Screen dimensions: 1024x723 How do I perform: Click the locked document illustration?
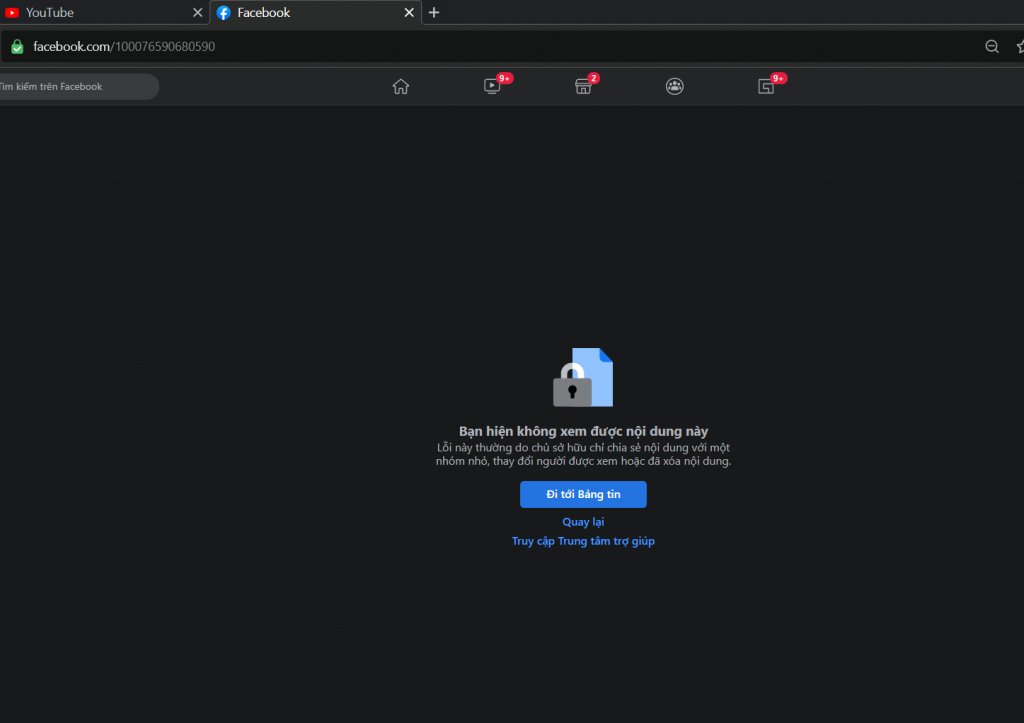pos(583,377)
